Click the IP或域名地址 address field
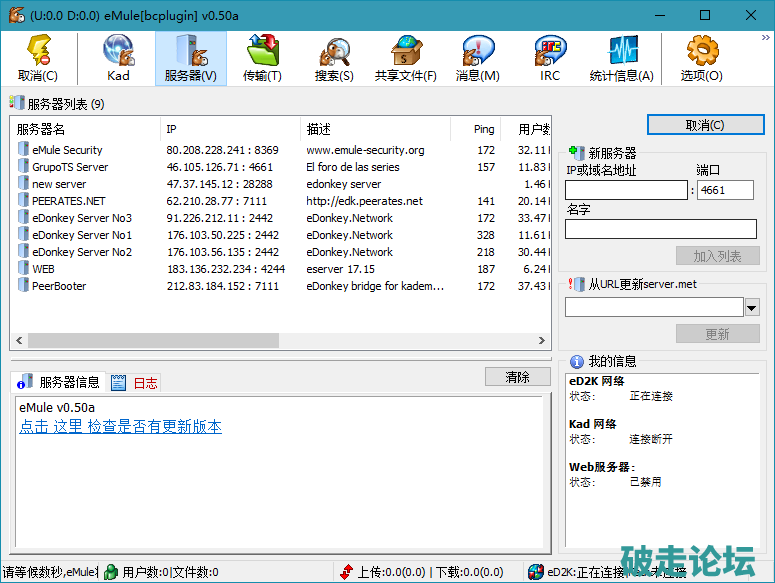 (x=626, y=190)
